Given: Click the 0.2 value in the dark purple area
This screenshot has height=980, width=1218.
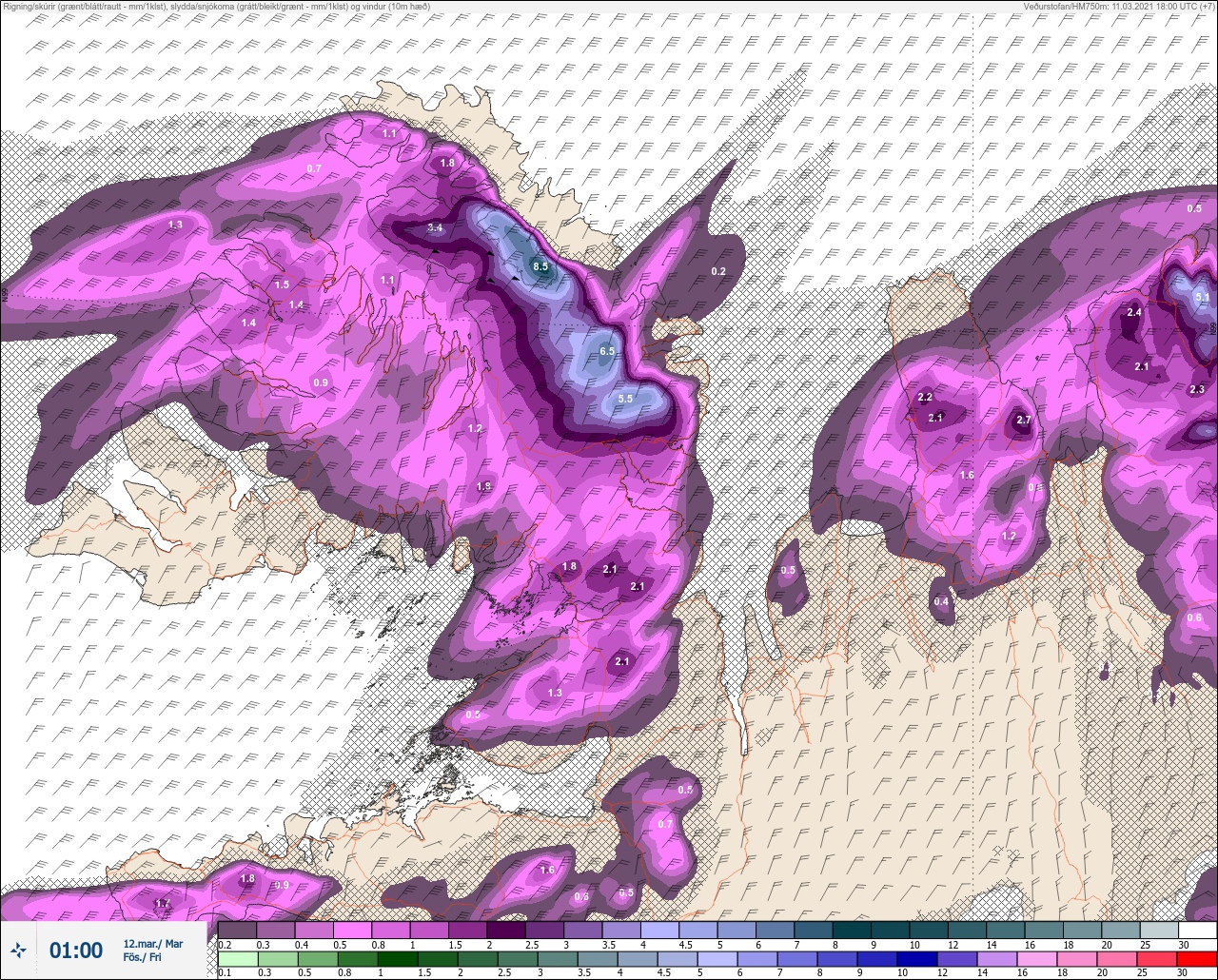Looking at the screenshot, I should 718,271.
